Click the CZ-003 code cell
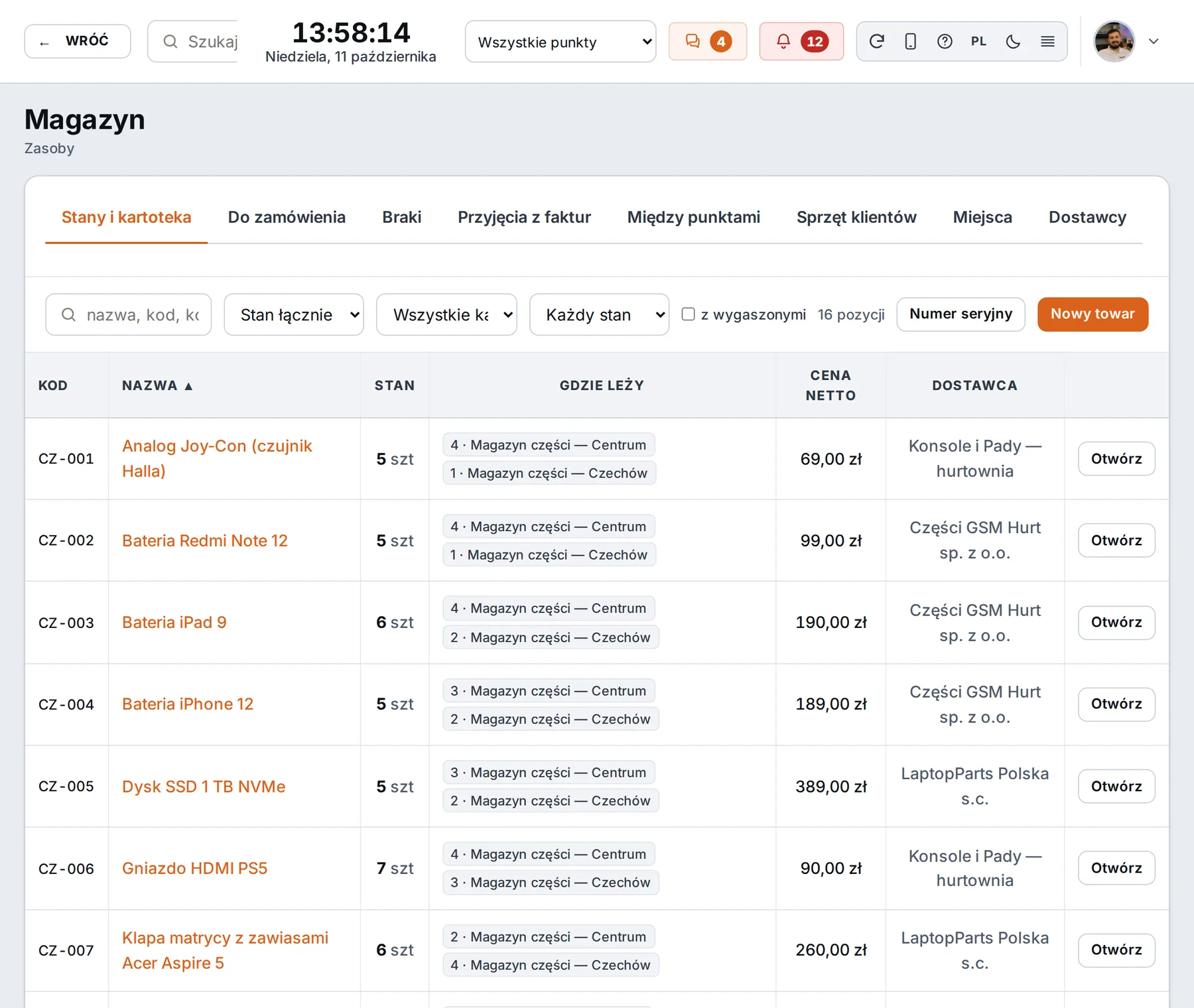The image size is (1194, 1008). tap(66, 623)
